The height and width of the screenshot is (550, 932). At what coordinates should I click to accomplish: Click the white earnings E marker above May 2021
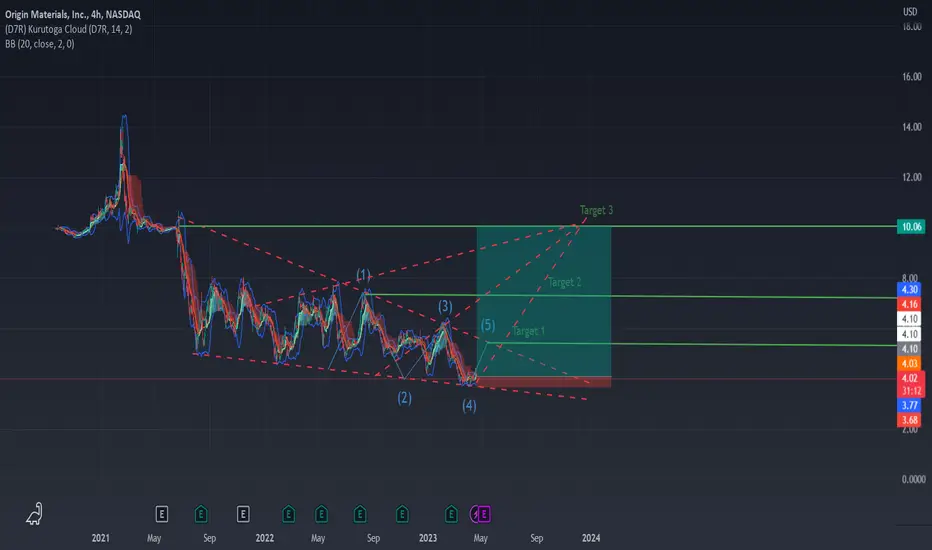click(x=162, y=514)
